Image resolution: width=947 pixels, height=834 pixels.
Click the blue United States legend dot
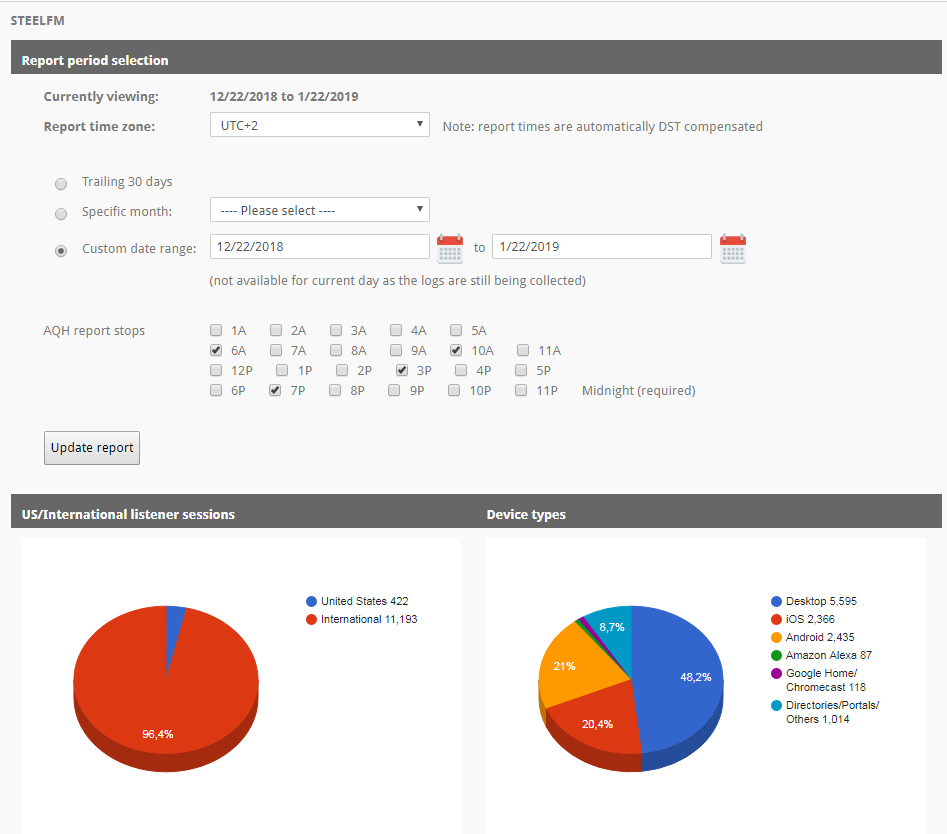pyautogui.click(x=311, y=601)
